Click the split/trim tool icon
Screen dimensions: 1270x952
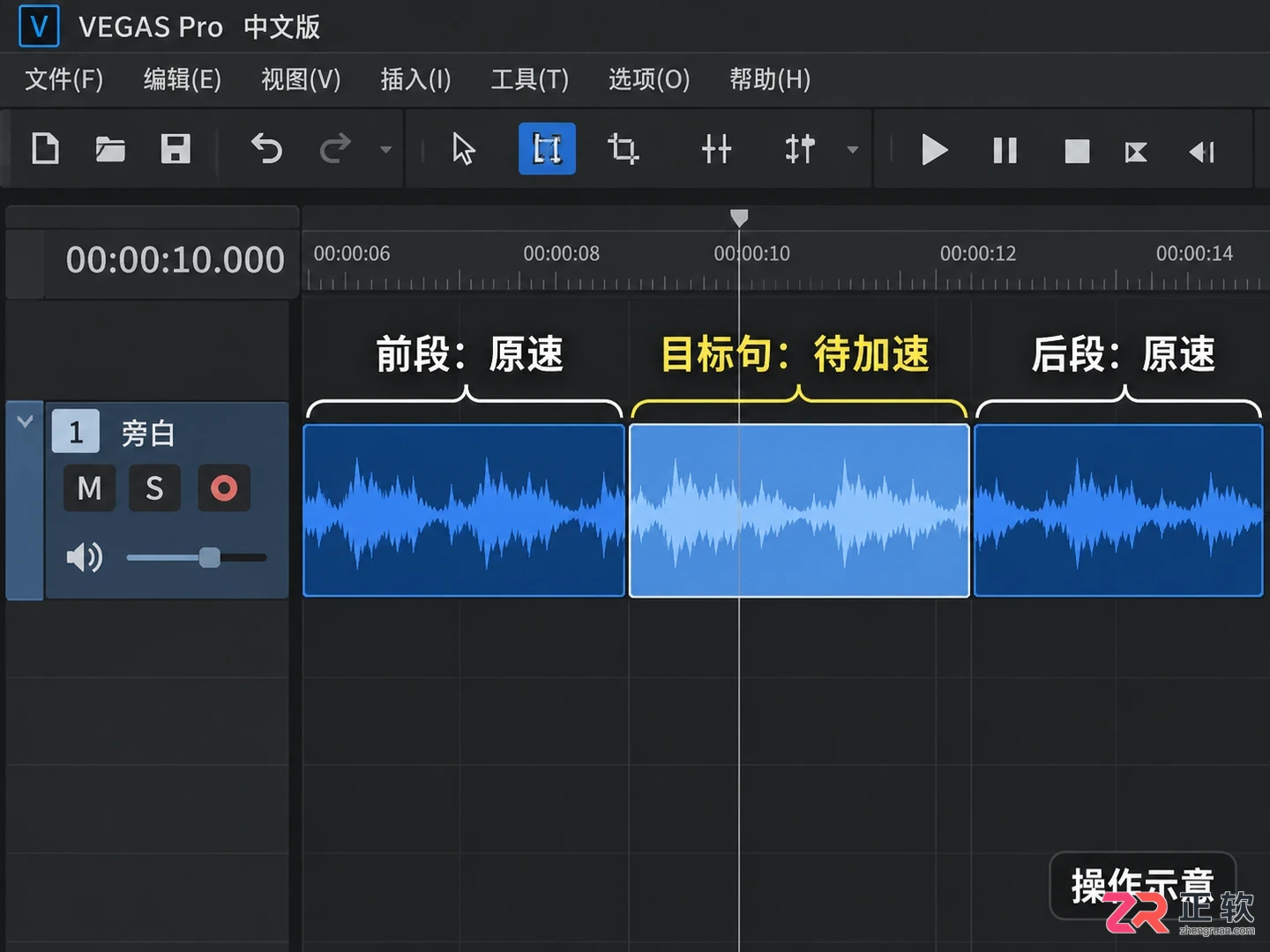click(x=716, y=149)
